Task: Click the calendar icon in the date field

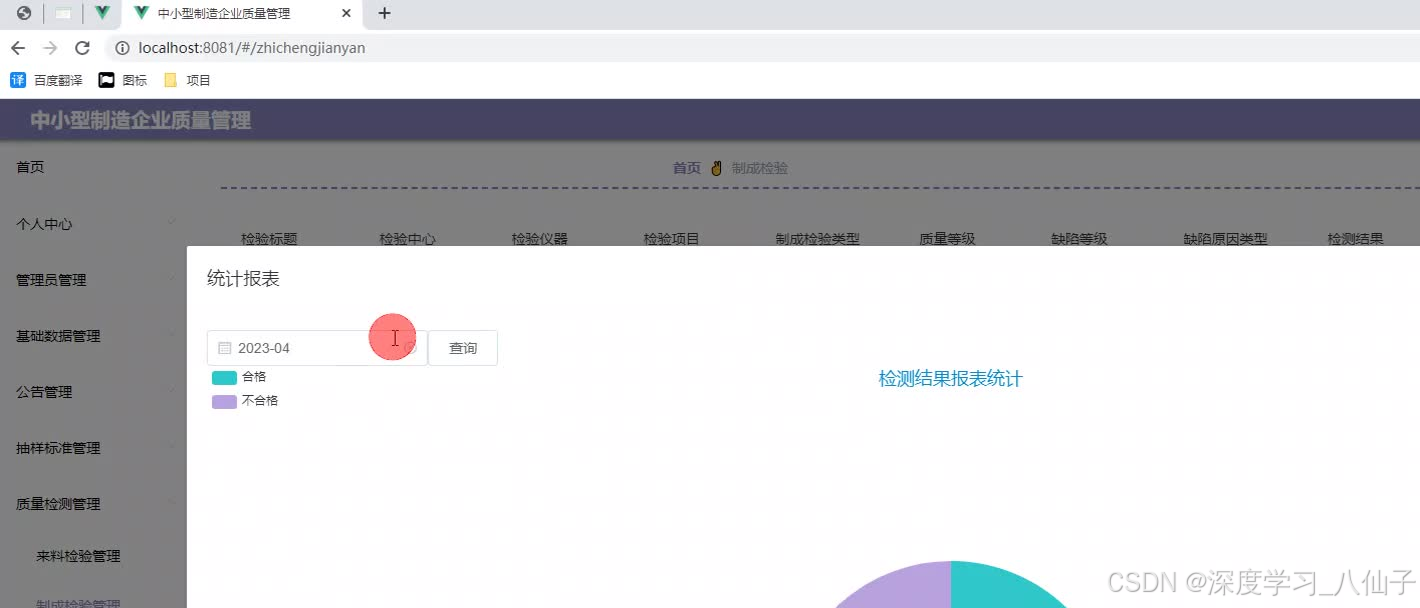Action: 224,347
